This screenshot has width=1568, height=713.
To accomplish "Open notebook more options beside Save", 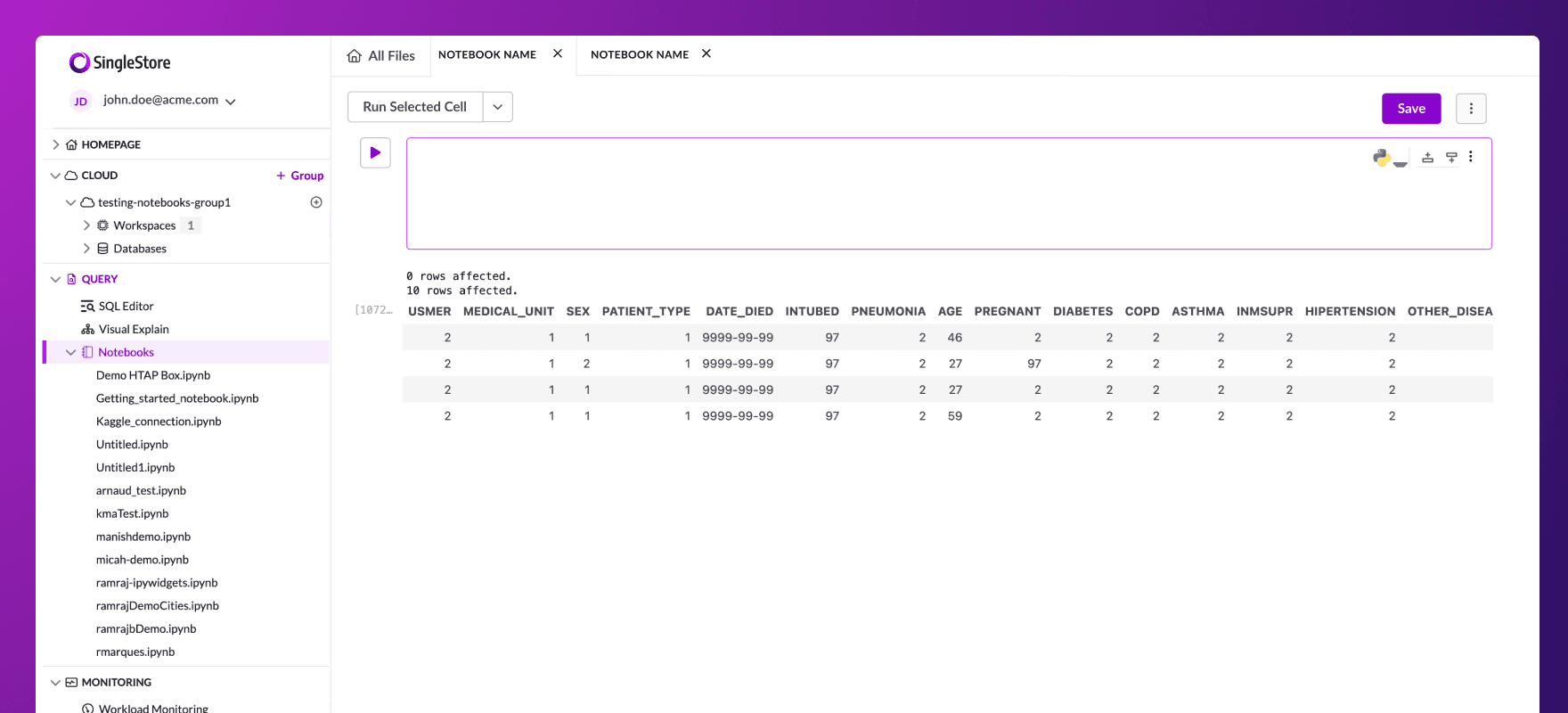I will coord(1471,109).
